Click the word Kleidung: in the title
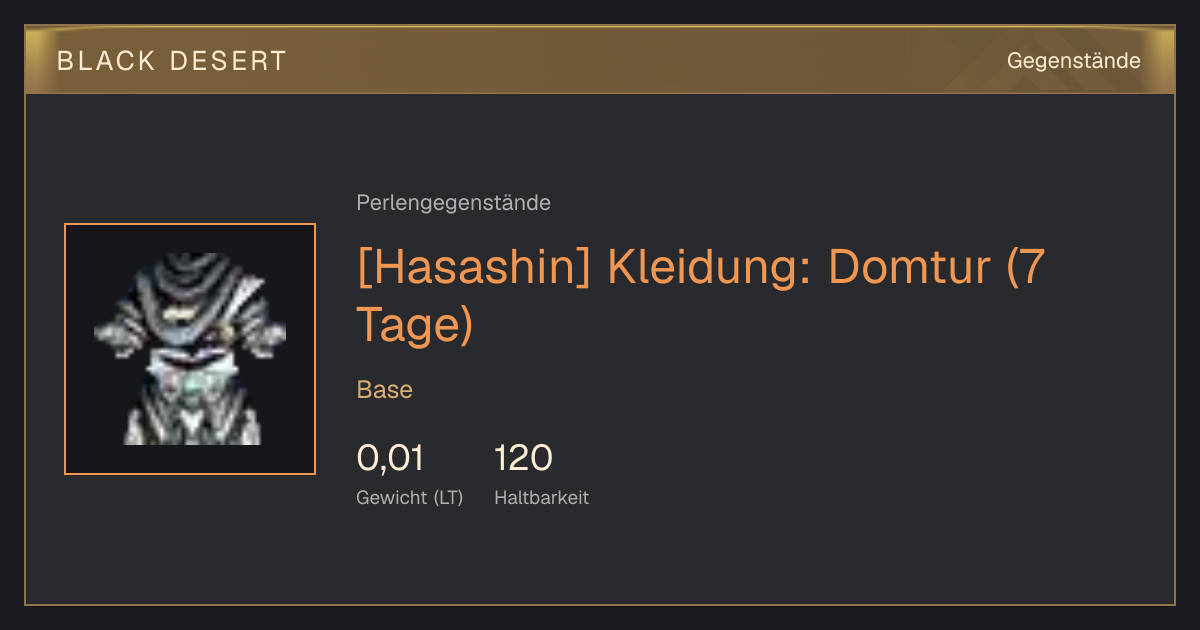This screenshot has height=630, width=1200. [712, 268]
